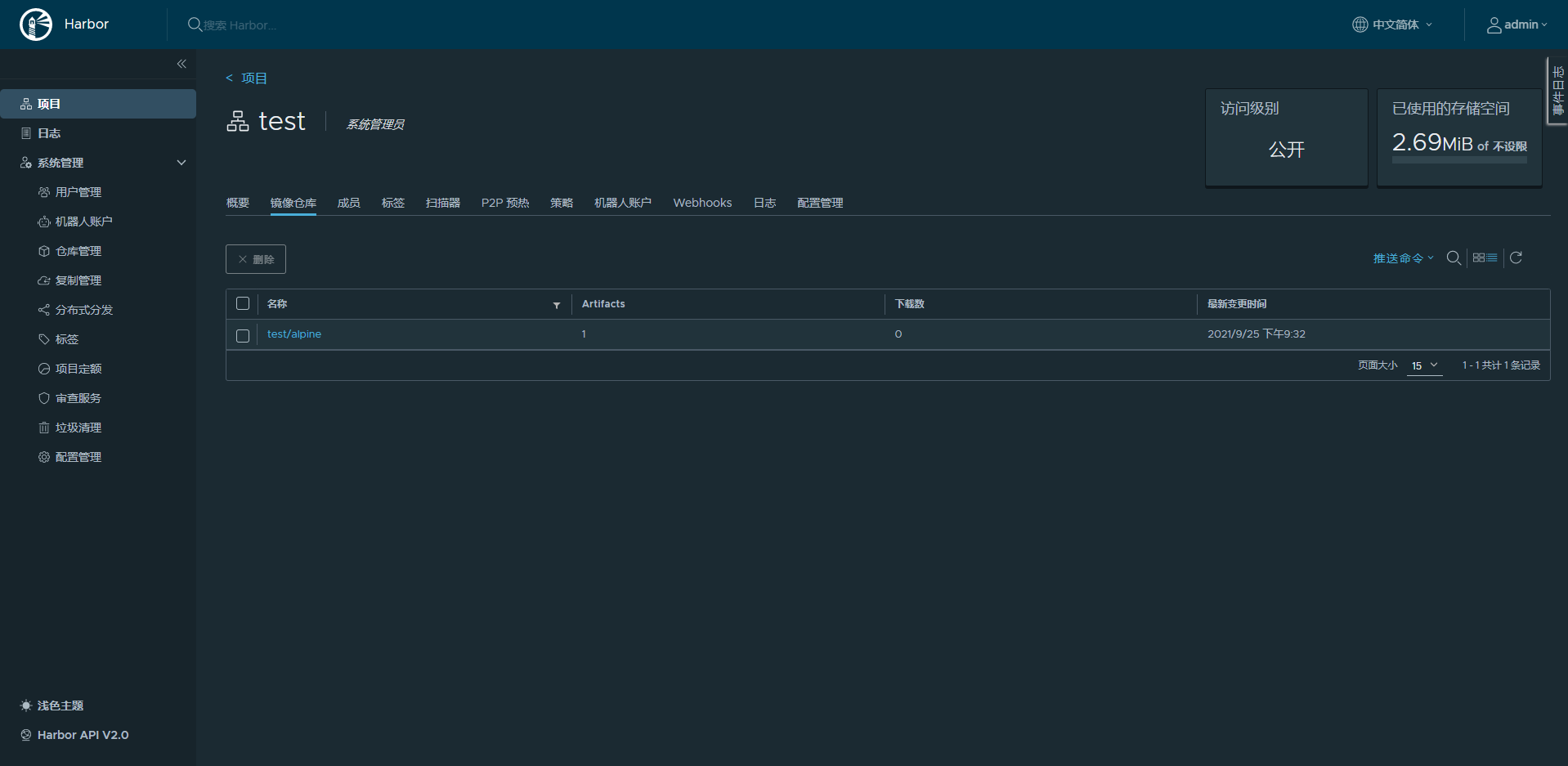Collapse the sidebar with double-chevron icon

coord(181,64)
